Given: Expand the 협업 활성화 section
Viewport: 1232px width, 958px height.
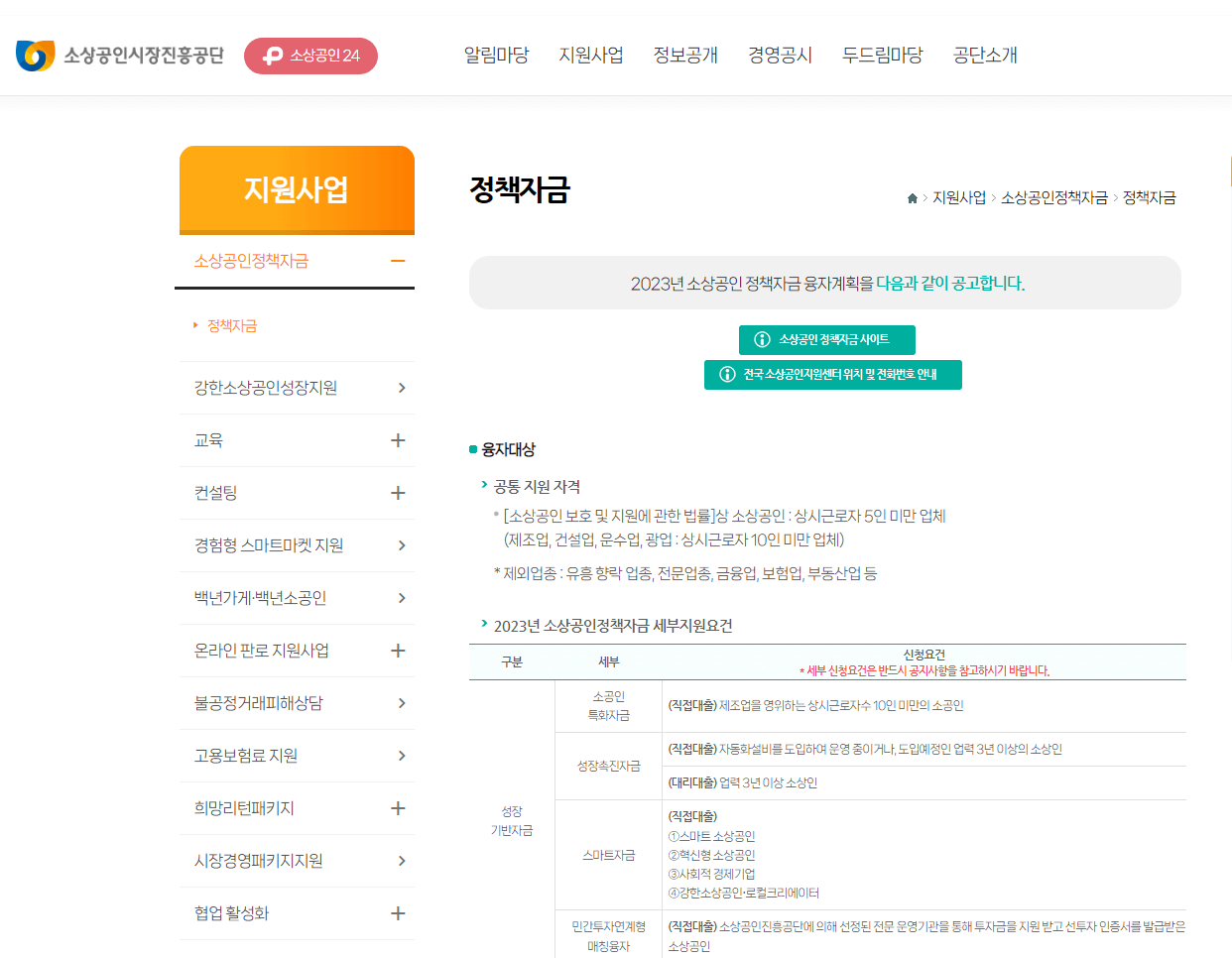Looking at the screenshot, I should pyautogui.click(x=398, y=913).
